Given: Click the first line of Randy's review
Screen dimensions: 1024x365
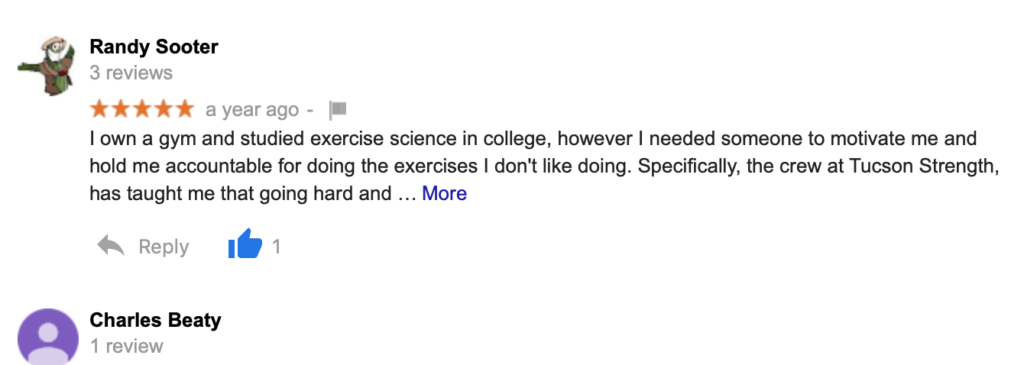Looking at the screenshot, I should click(x=533, y=139).
